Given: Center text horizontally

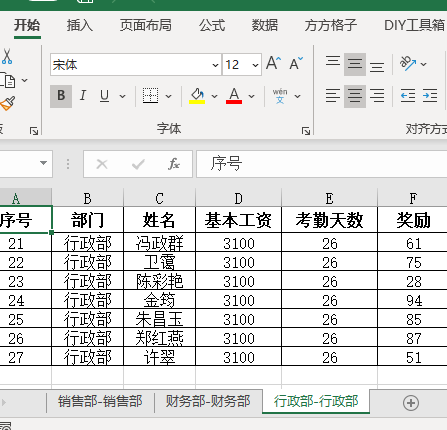Looking at the screenshot, I should 355,96.
